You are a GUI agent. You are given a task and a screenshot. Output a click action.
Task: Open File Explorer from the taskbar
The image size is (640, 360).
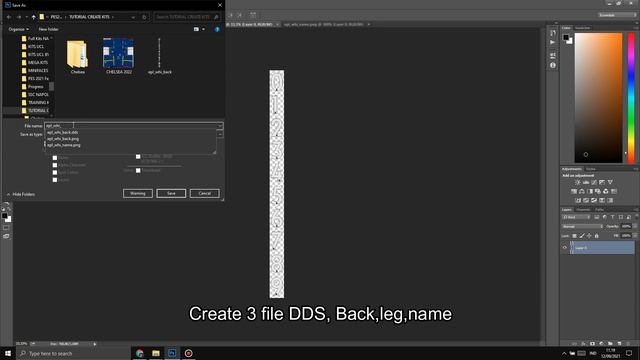[156, 353]
